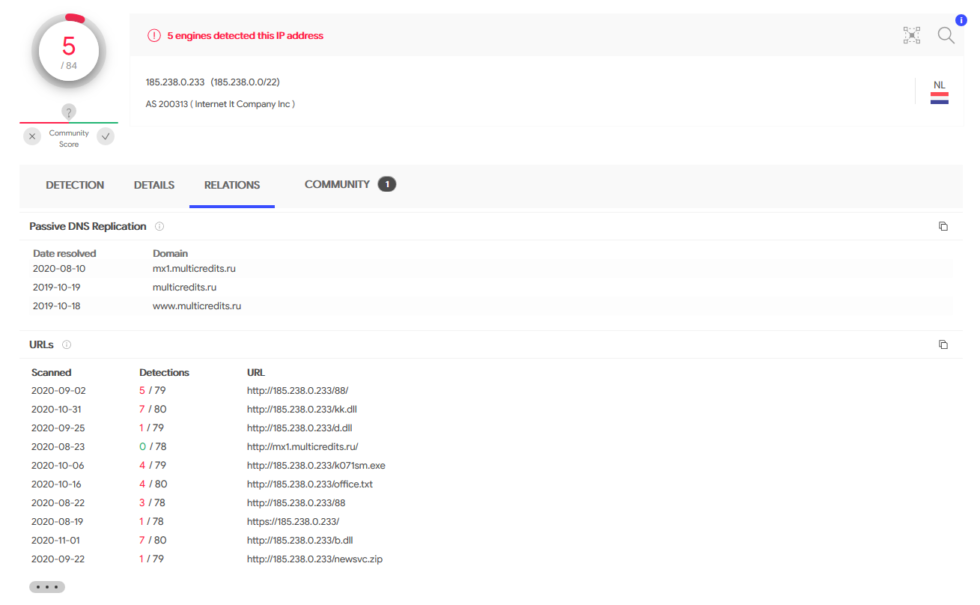Image resolution: width=980 pixels, height=605 pixels.
Task: Open domain www.multicredits.ru
Action: [196, 306]
